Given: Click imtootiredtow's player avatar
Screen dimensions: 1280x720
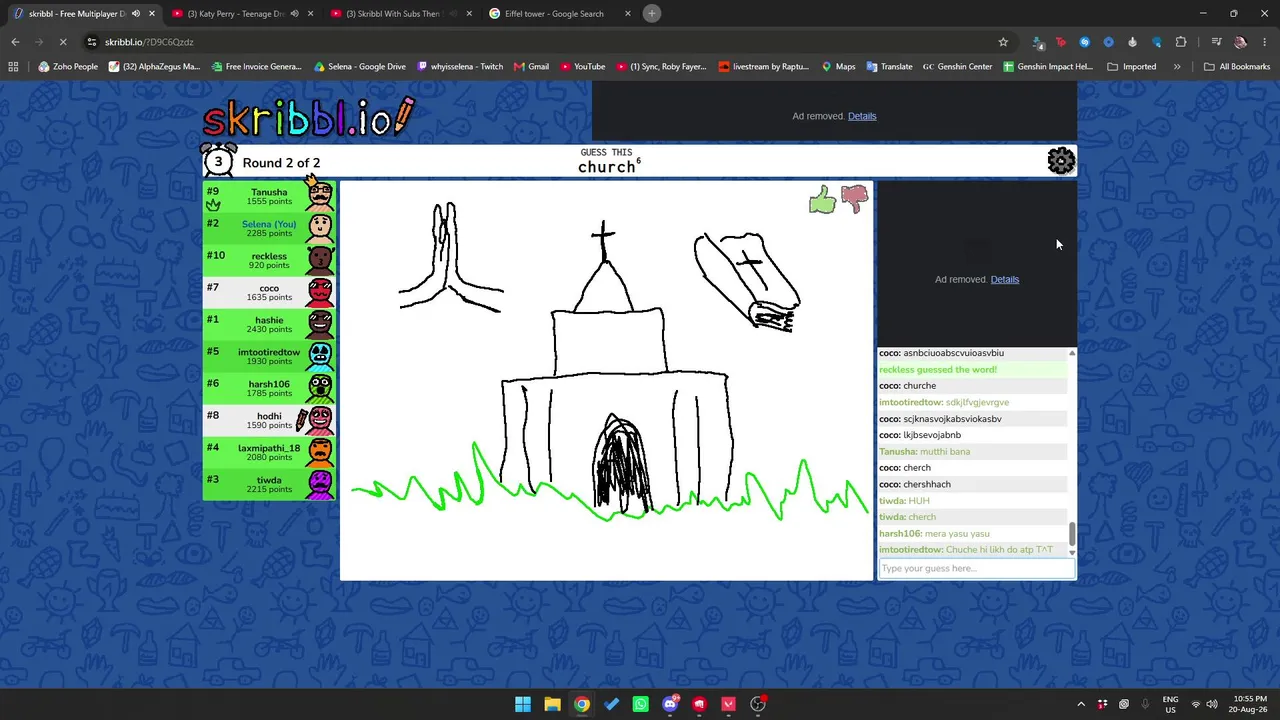Looking at the screenshot, I should [320, 356].
